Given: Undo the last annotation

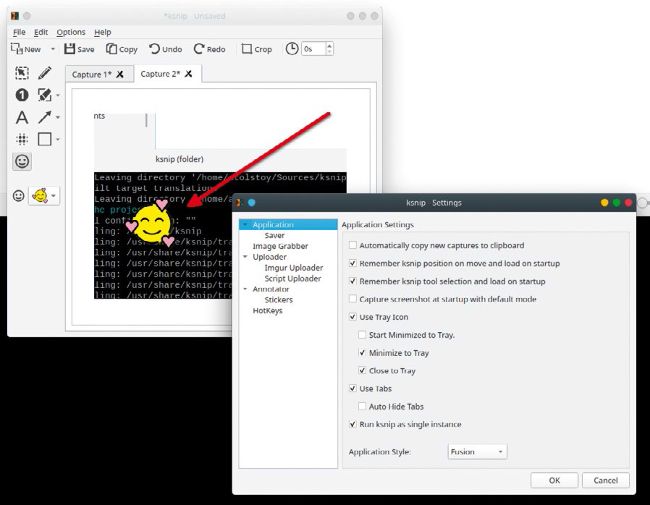Looking at the screenshot, I should pos(165,49).
